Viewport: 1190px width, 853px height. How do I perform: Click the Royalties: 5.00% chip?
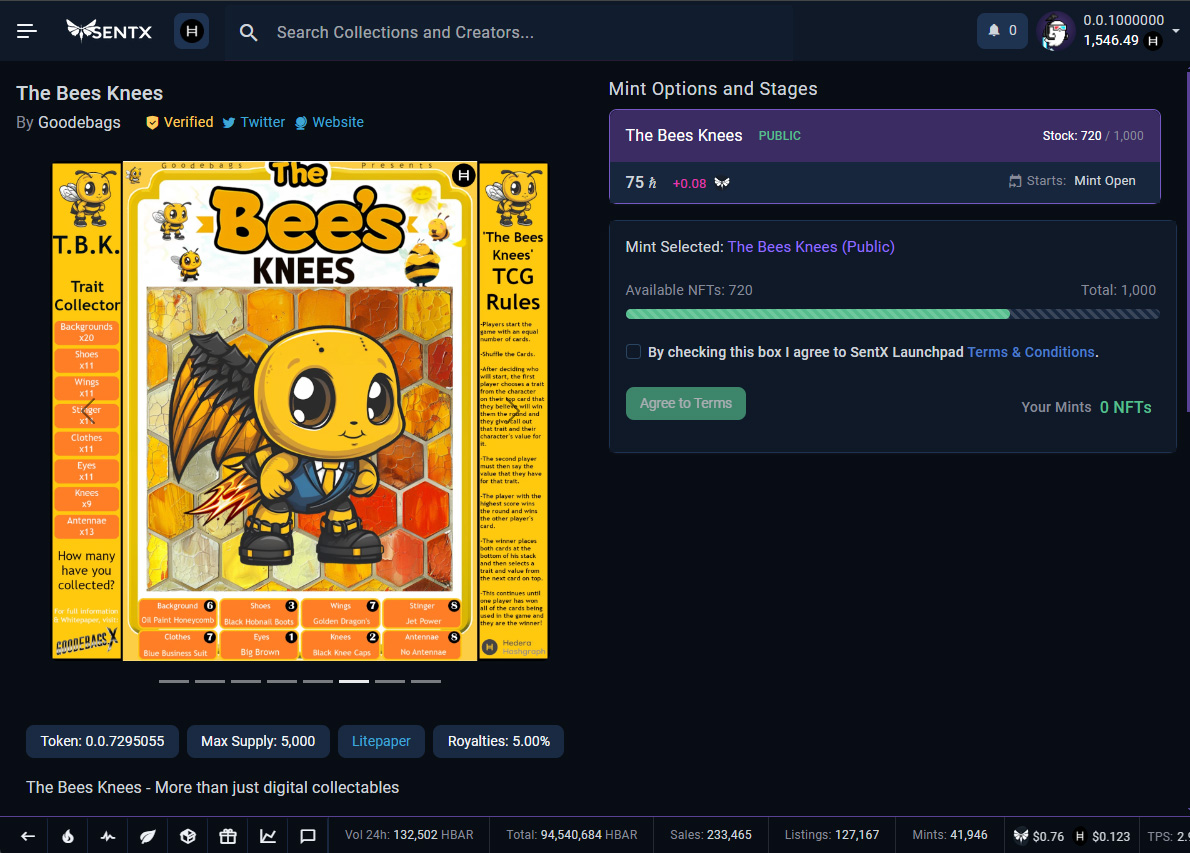pos(499,741)
